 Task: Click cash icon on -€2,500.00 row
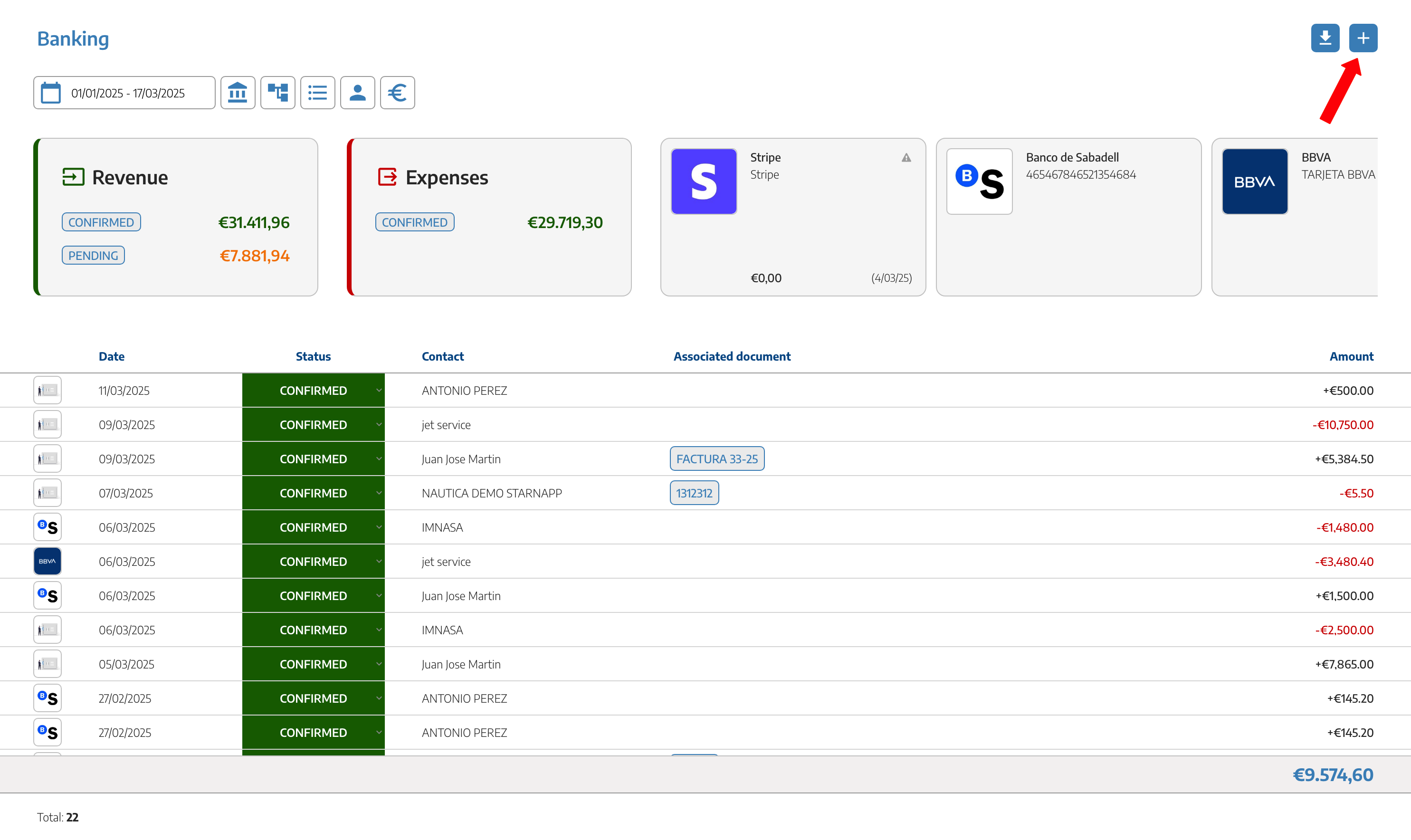coord(48,630)
